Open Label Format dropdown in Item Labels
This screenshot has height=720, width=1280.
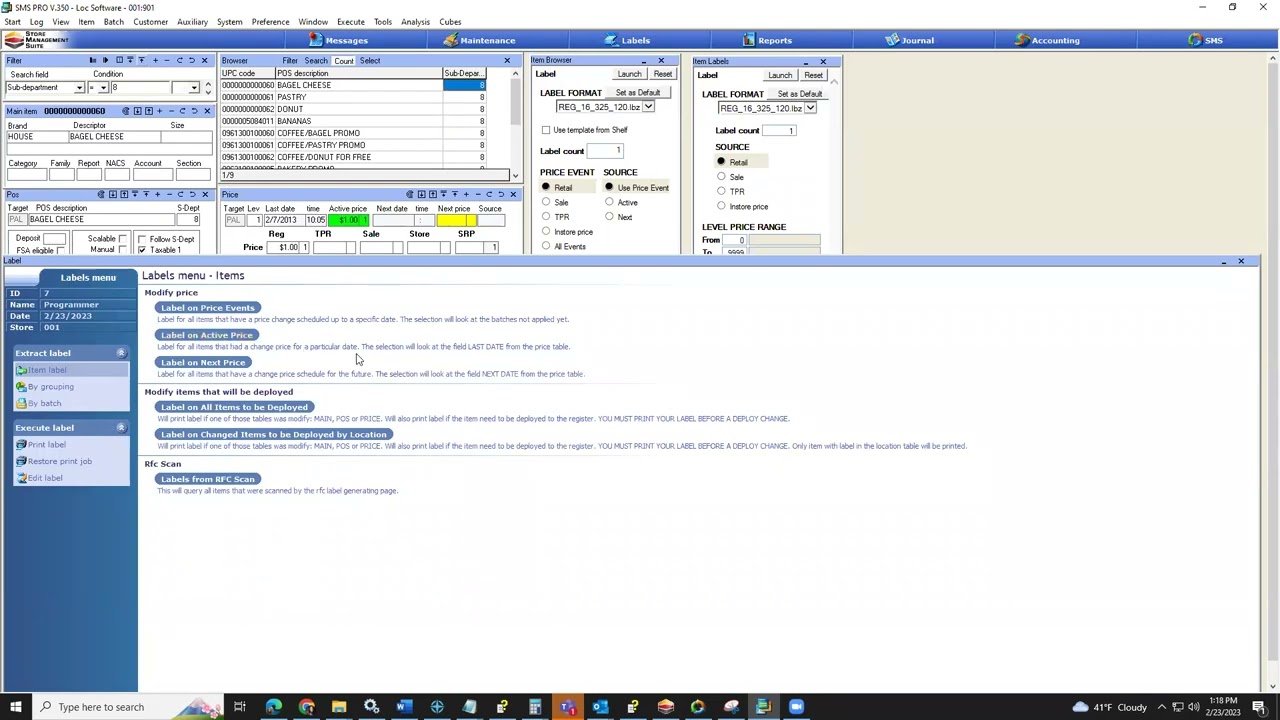pyautogui.click(x=810, y=108)
